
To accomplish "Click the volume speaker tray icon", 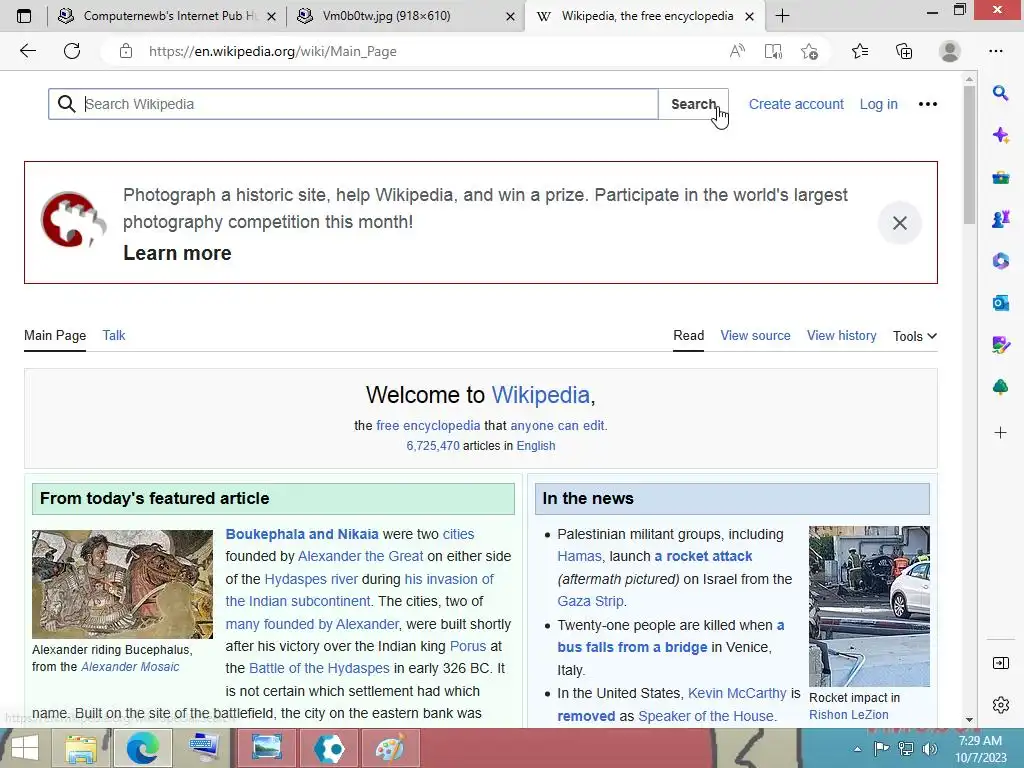I will pyautogui.click(x=929, y=749).
